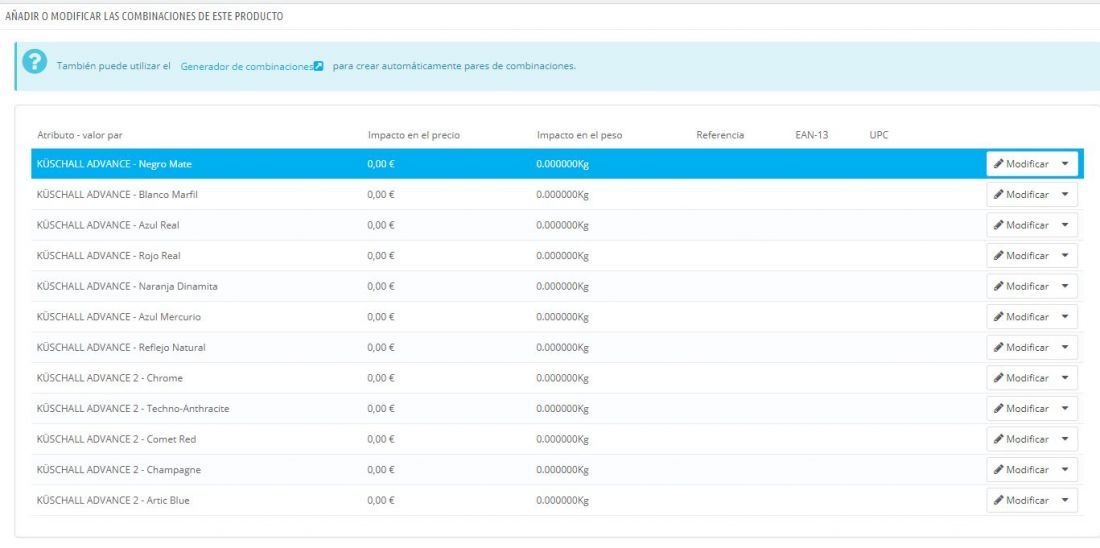The image size is (1100, 548).
Task: Click Modificar for Chrome combination
Action: pyautogui.click(x=1021, y=377)
